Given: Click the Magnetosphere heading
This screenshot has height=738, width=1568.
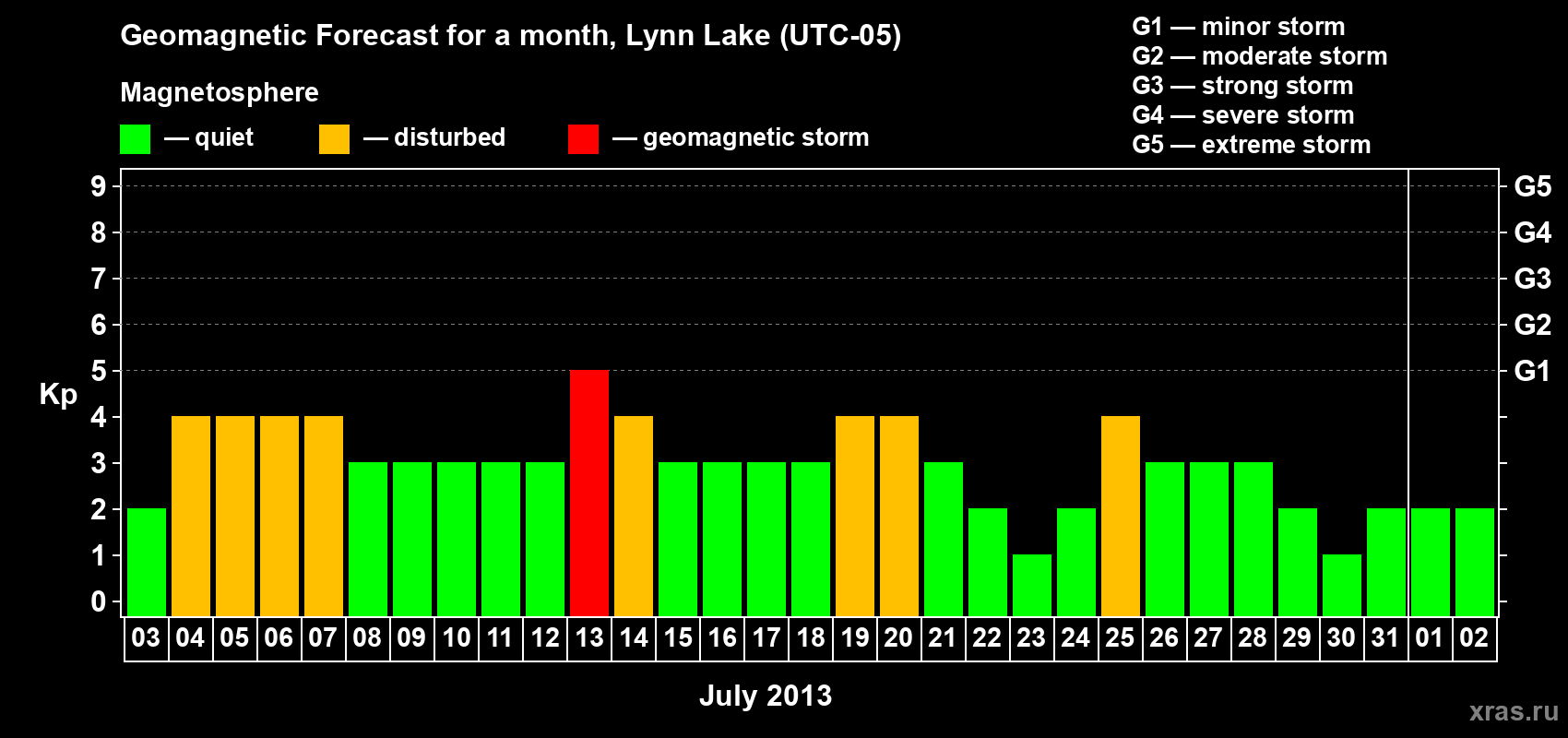Looking at the screenshot, I should click(x=220, y=93).
